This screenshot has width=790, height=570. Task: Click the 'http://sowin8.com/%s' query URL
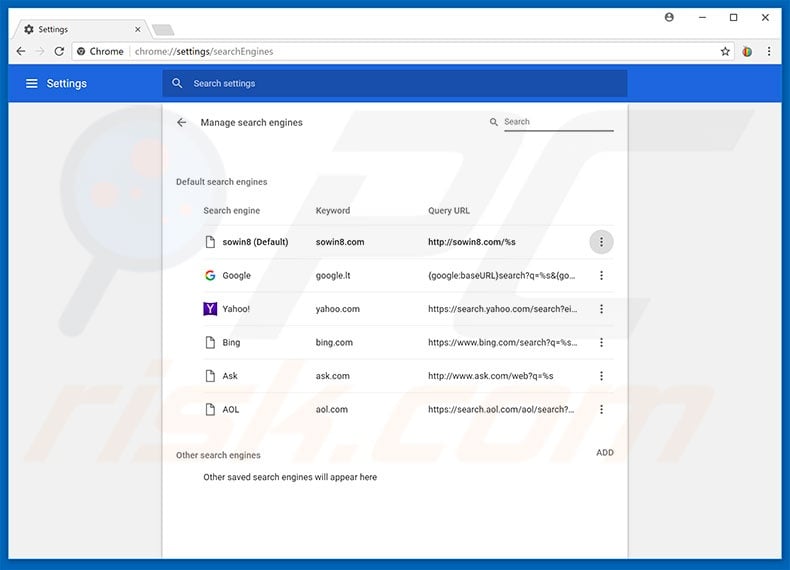pyautogui.click(x=472, y=242)
